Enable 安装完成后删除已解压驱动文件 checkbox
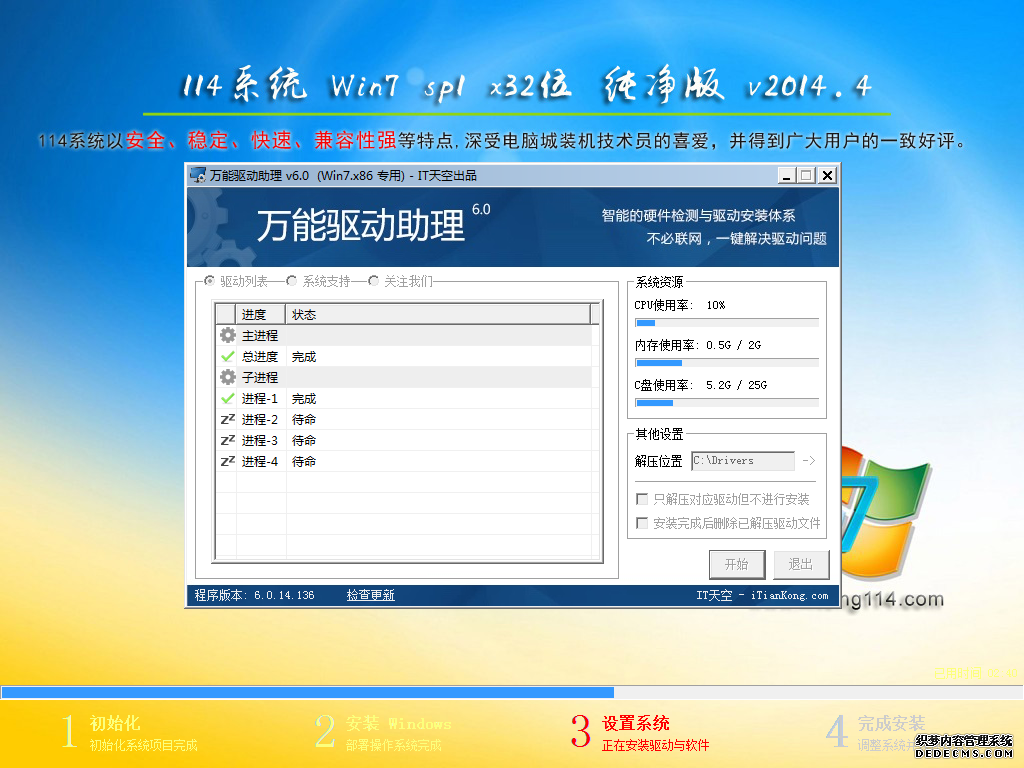The width and height of the screenshot is (1024, 768). pyautogui.click(x=642, y=523)
